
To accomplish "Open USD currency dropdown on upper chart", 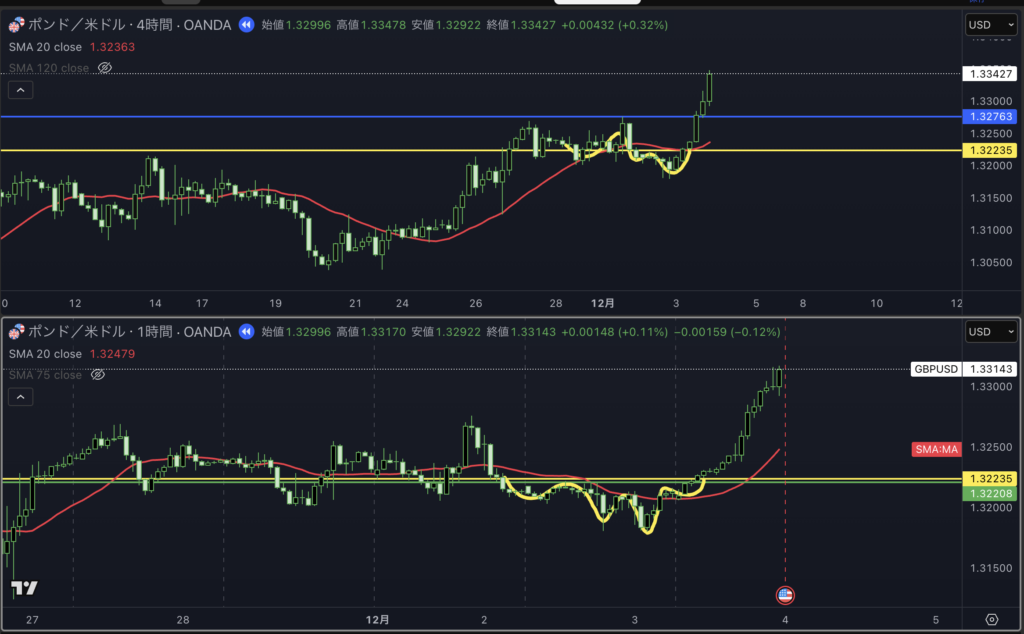I will coord(990,25).
